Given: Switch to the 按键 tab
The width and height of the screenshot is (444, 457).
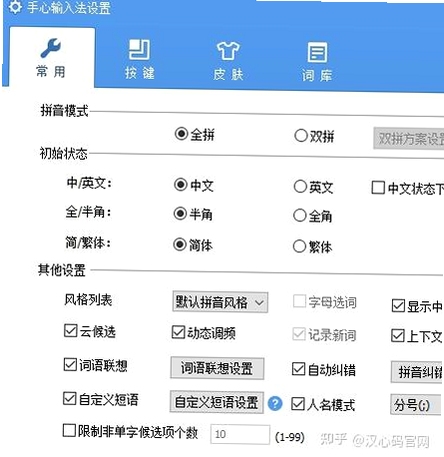Looking at the screenshot, I should (x=139, y=59).
